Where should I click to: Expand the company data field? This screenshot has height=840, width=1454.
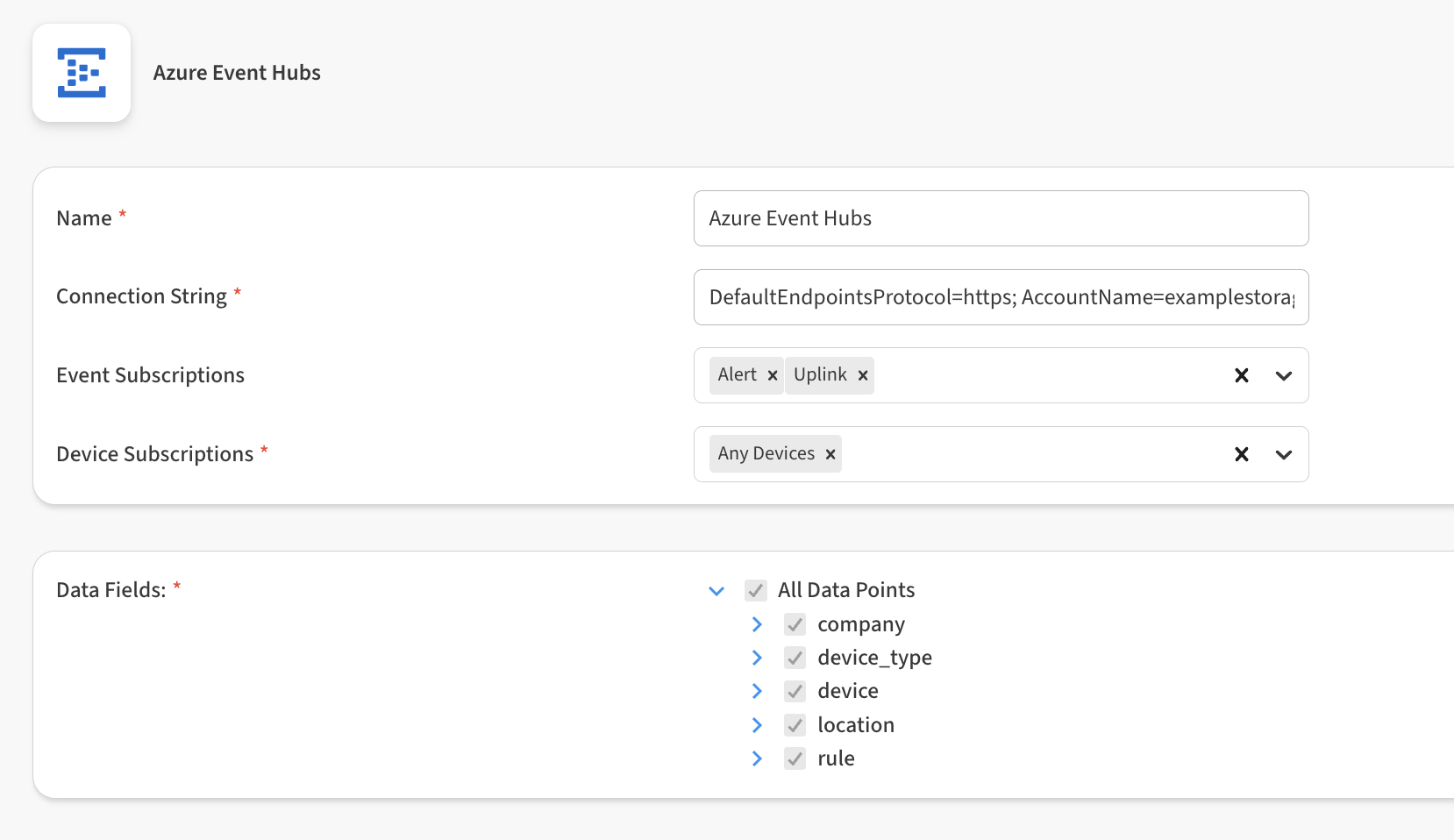pyautogui.click(x=757, y=624)
